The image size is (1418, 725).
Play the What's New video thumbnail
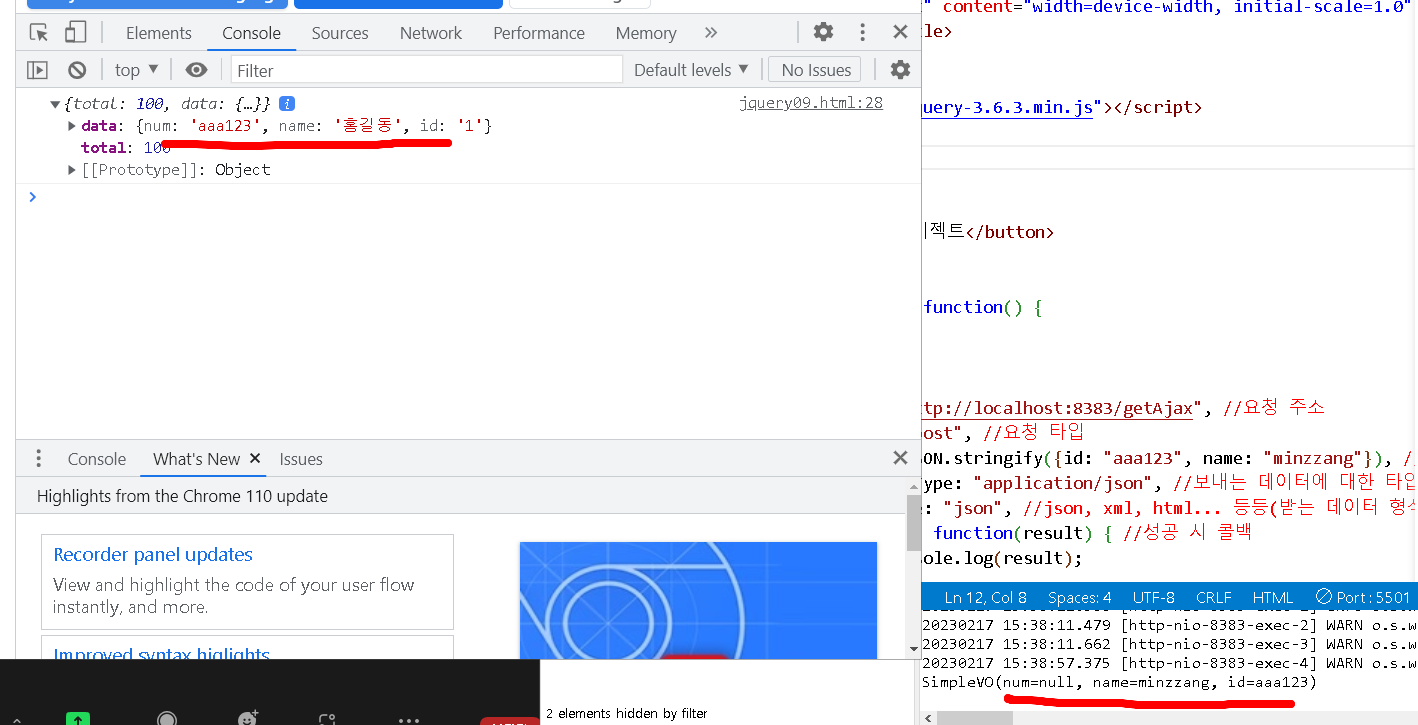pos(698,600)
